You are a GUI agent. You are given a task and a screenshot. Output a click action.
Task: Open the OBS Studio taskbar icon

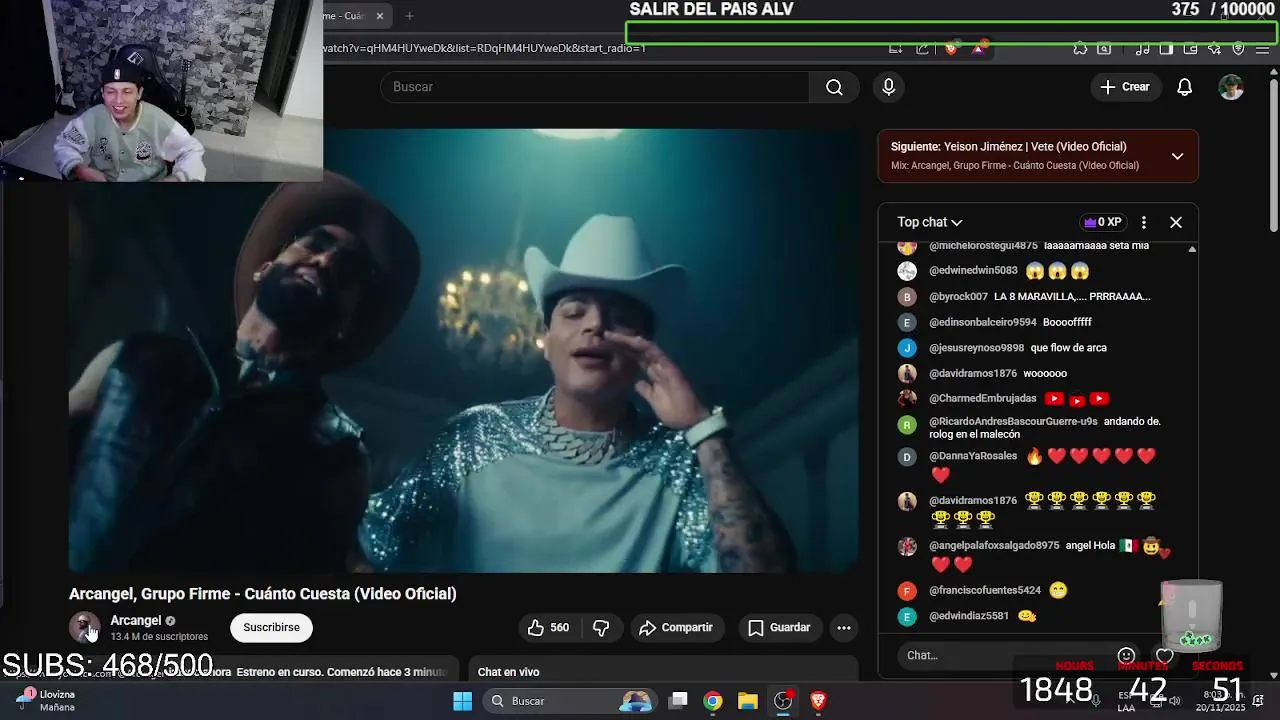pos(783,701)
